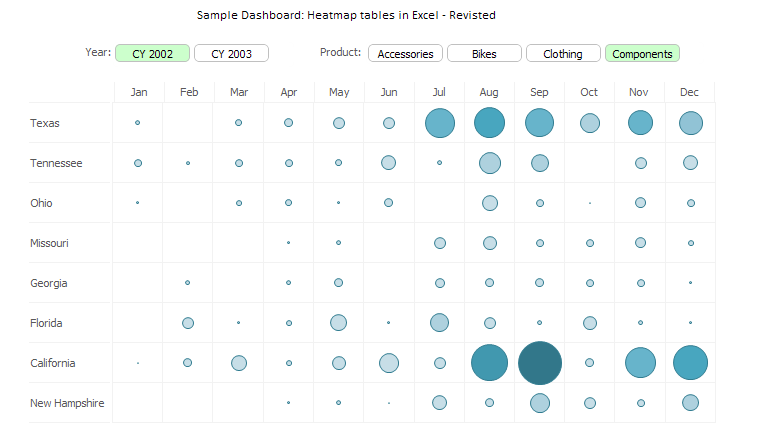This screenshot has height=438, width=758.
Task: Select the CY 2002 year button
Action: pos(152,53)
